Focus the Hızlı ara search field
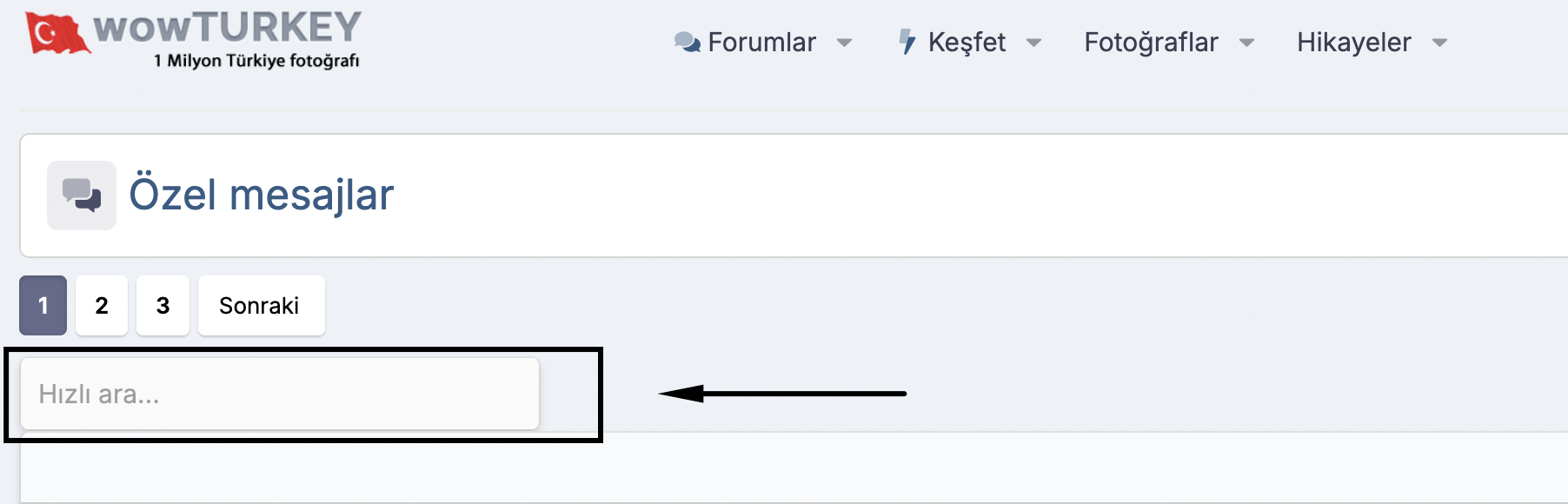The width and height of the screenshot is (1568, 504). 280,394
